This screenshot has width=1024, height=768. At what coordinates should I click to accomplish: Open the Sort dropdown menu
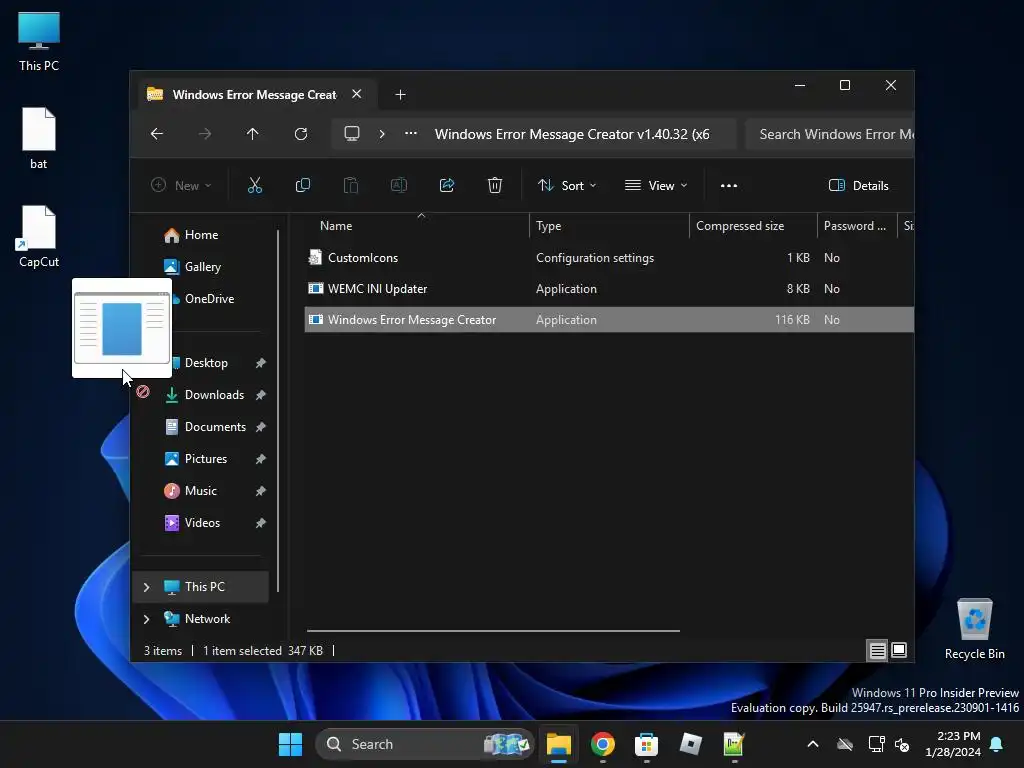click(567, 185)
